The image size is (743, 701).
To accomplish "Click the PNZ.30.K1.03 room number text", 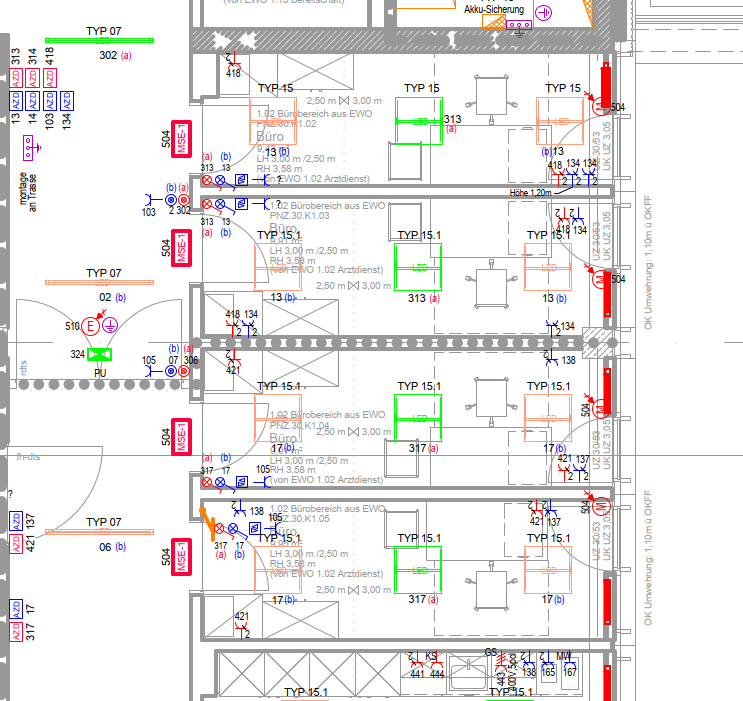I will click(299, 216).
